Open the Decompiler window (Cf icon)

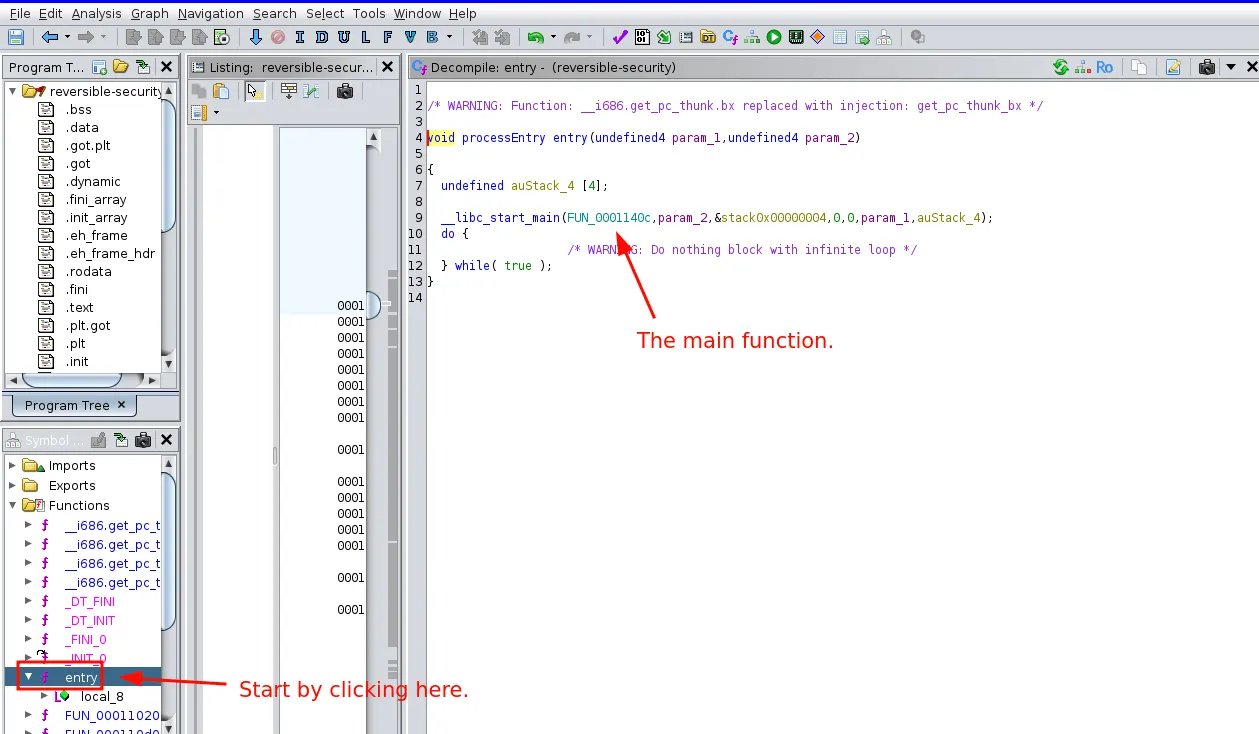tap(730, 37)
